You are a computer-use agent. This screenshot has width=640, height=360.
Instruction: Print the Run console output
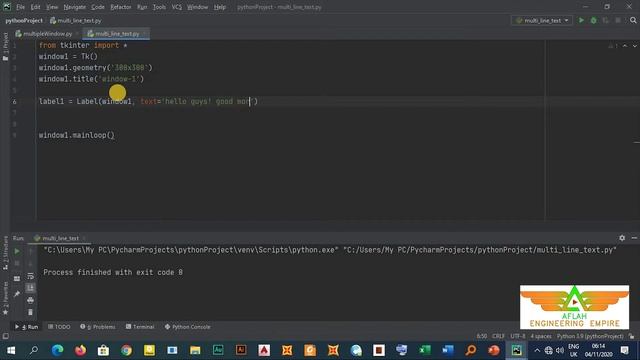click(31, 300)
